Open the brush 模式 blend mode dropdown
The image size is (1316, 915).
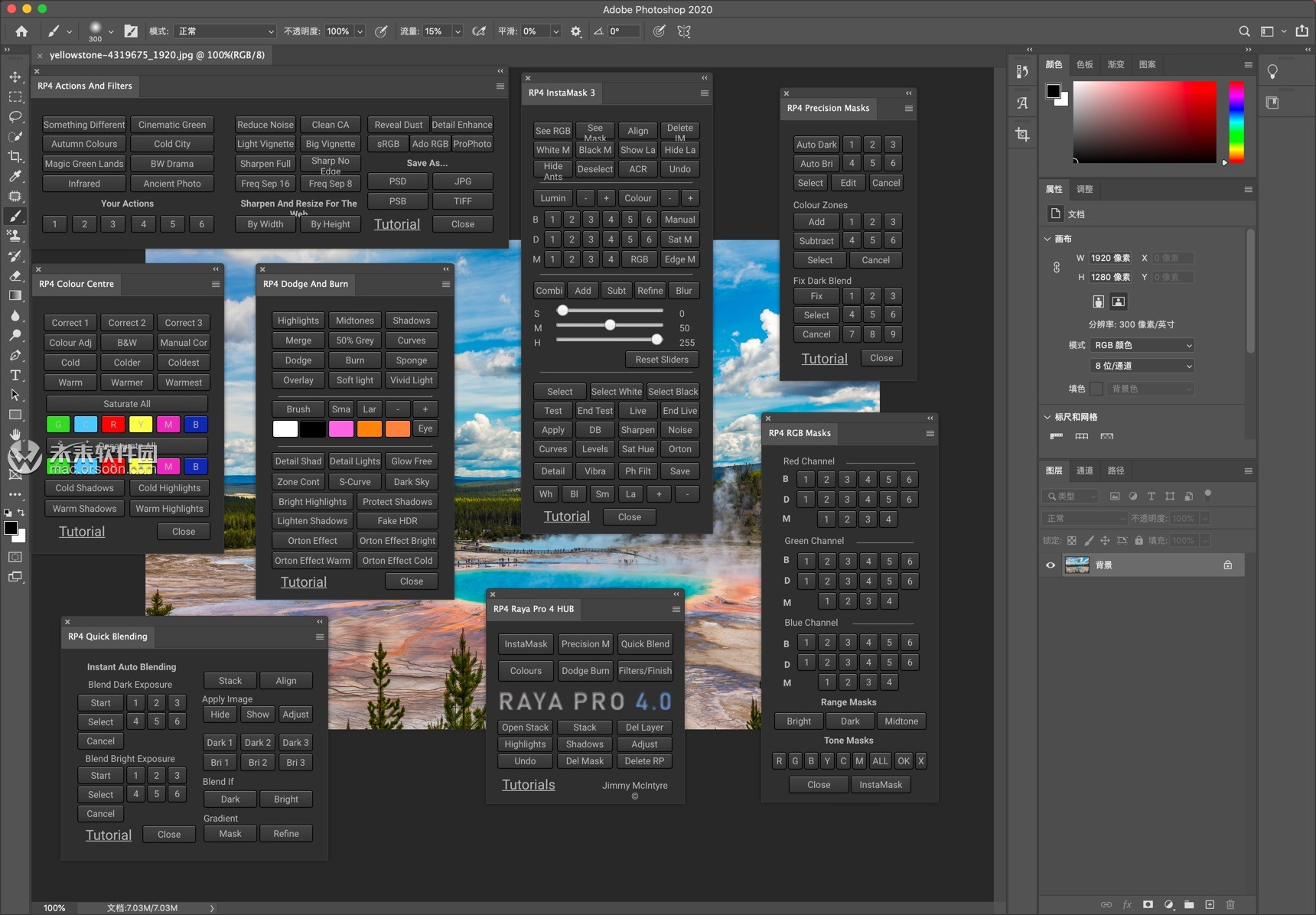(225, 31)
